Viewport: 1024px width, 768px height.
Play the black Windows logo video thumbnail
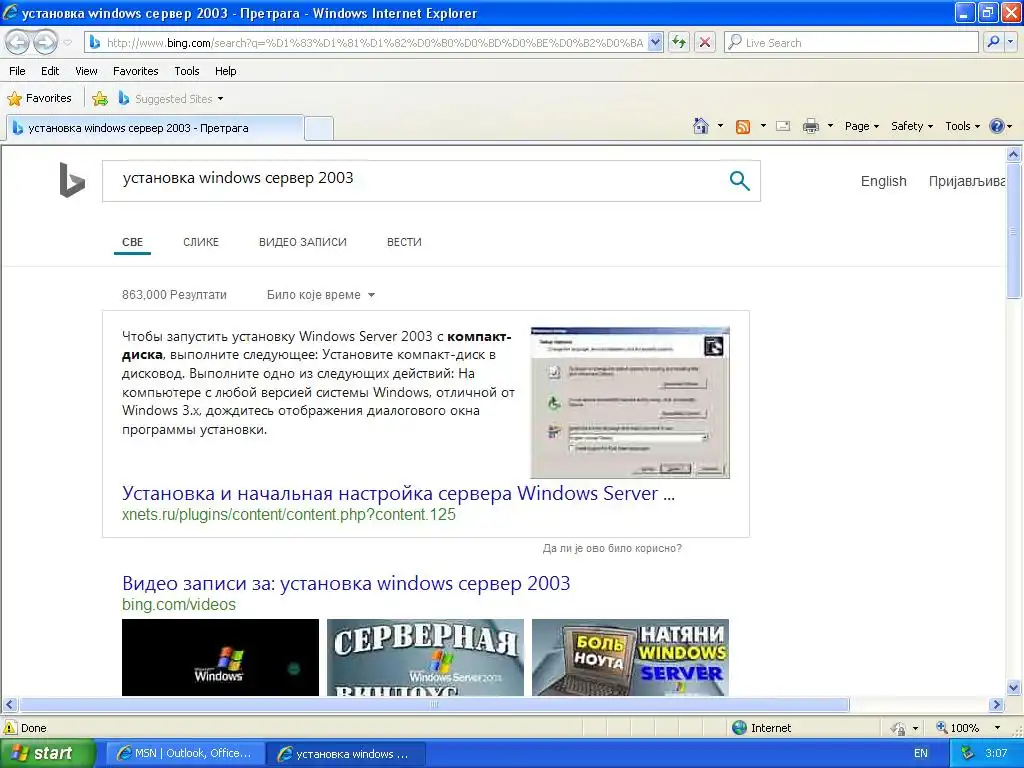(221, 657)
